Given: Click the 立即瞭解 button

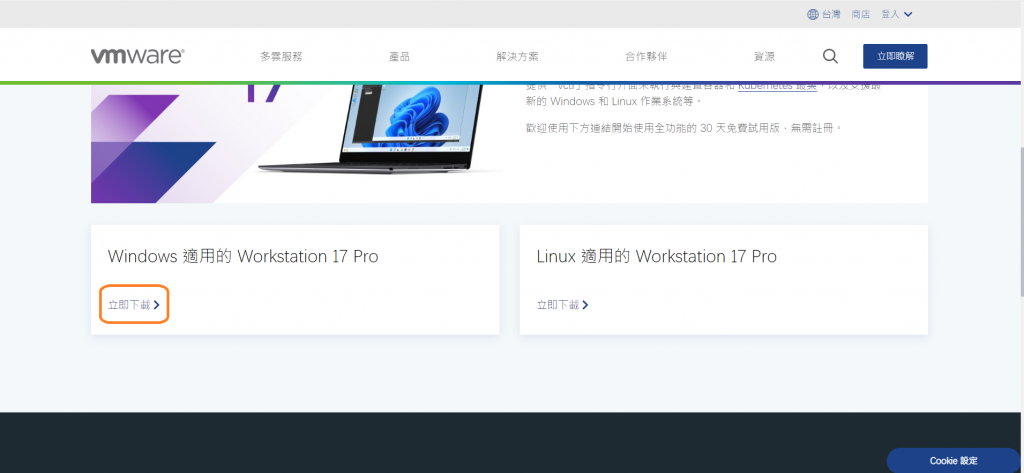Looking at the screenshot, I should [x=895, y=56].
